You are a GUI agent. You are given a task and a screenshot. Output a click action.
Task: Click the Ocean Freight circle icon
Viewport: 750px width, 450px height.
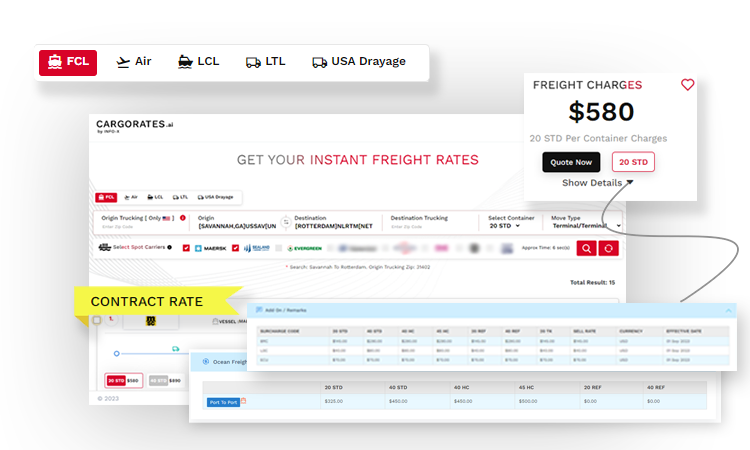pyautogui.click(x=206, y=362)
